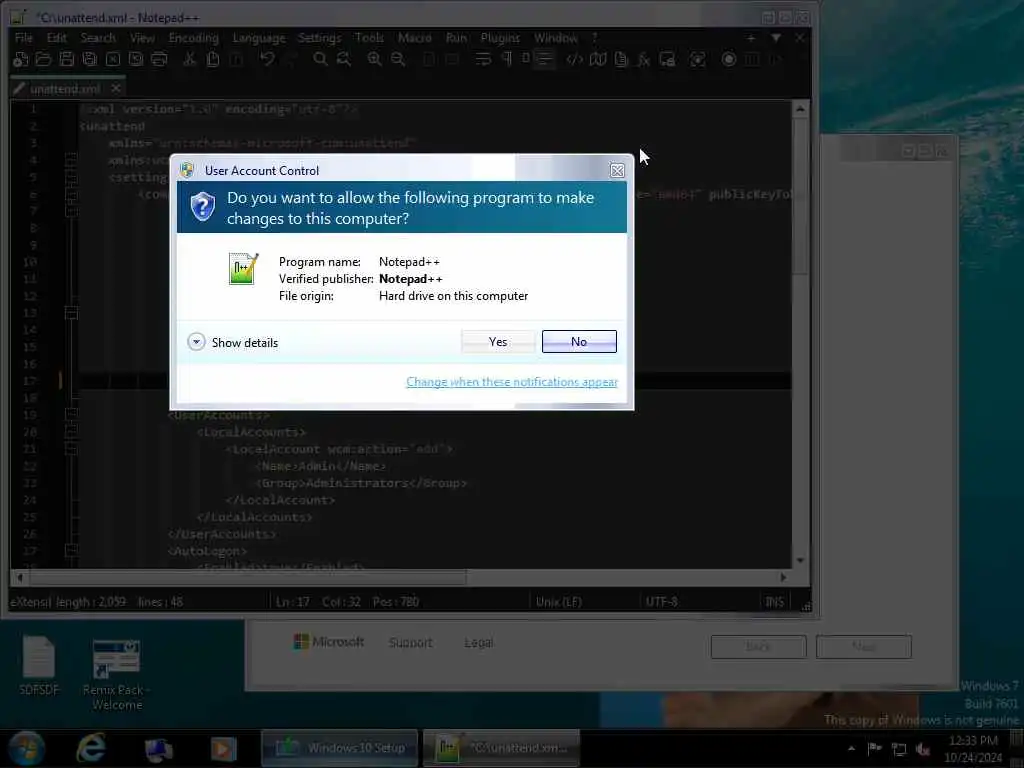
Task: Open the File menu in Notepad++
Action: coord(24,38)
